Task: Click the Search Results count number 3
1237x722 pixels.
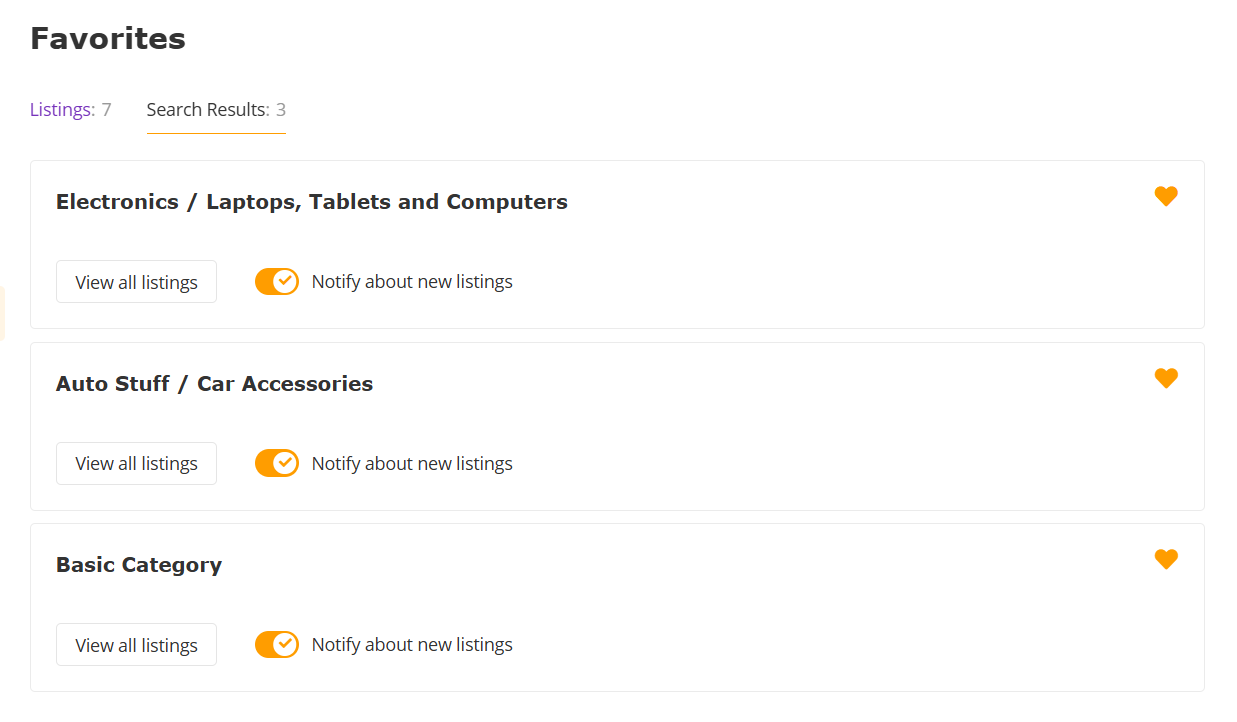Action: [281, 110]
